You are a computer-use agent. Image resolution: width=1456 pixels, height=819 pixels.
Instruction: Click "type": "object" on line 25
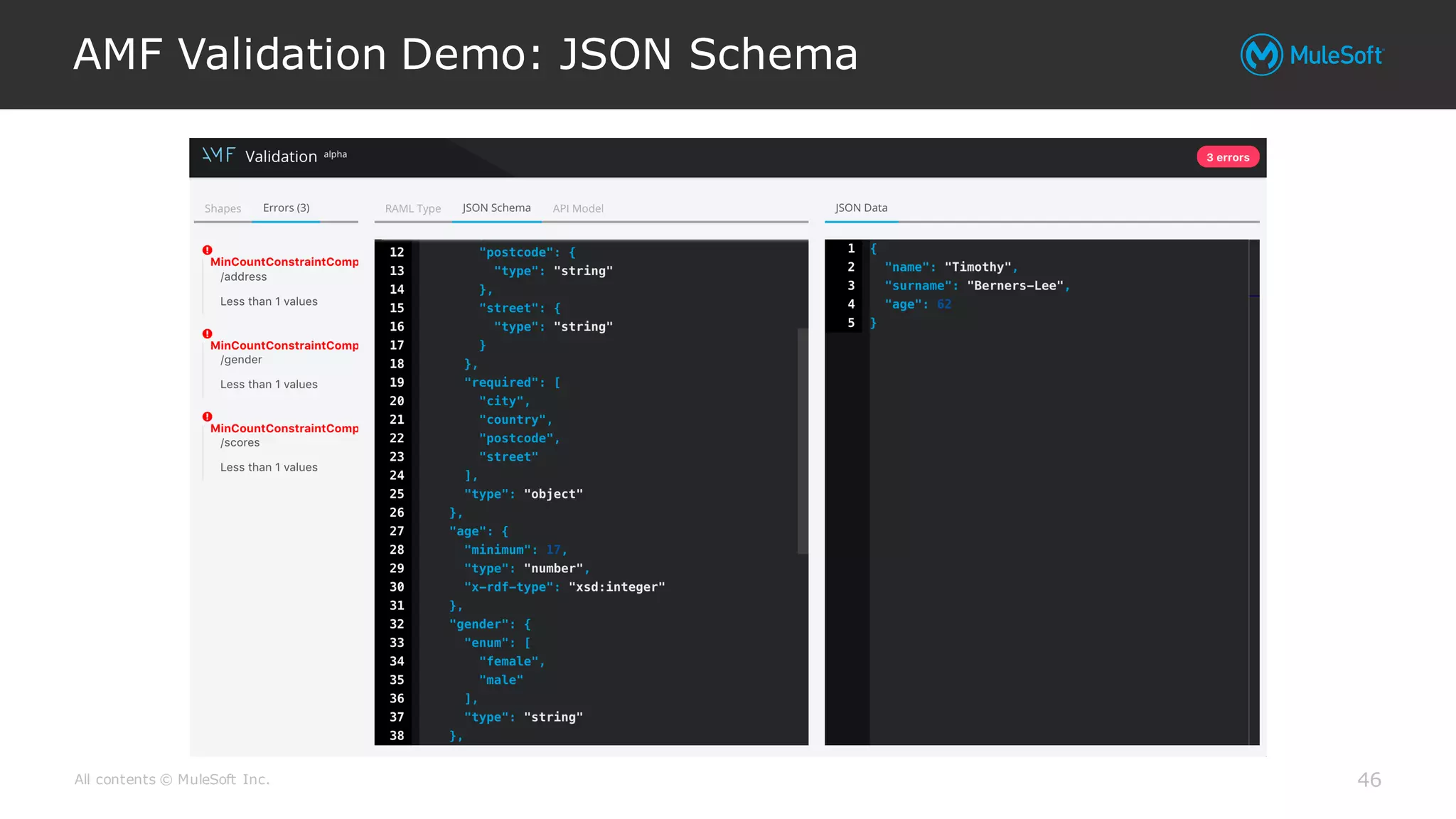[523, 494]
